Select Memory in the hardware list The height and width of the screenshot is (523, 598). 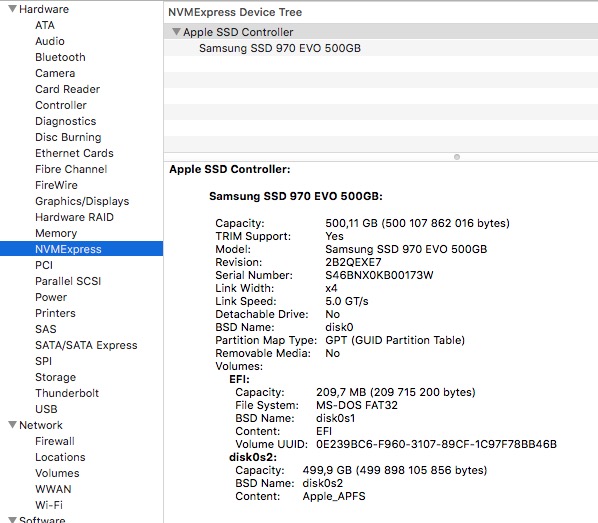point(56,233)
